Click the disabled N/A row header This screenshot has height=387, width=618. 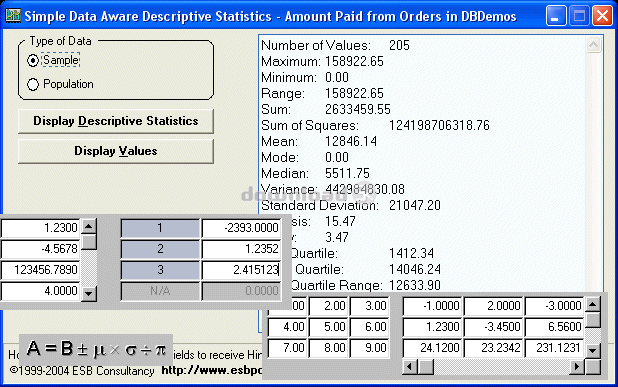click(x=160, y=291)
